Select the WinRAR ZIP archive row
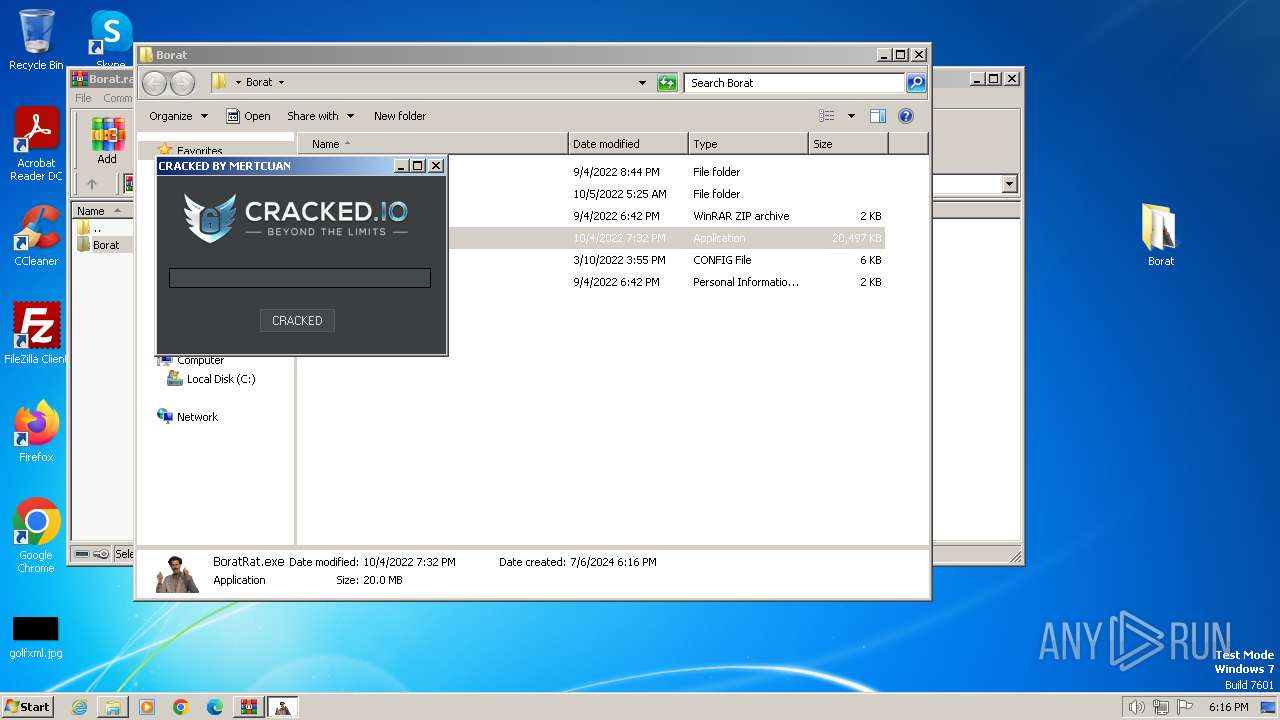Image resolution: width=1280 pixels, height=720 pixels. [x=666, y=216]
